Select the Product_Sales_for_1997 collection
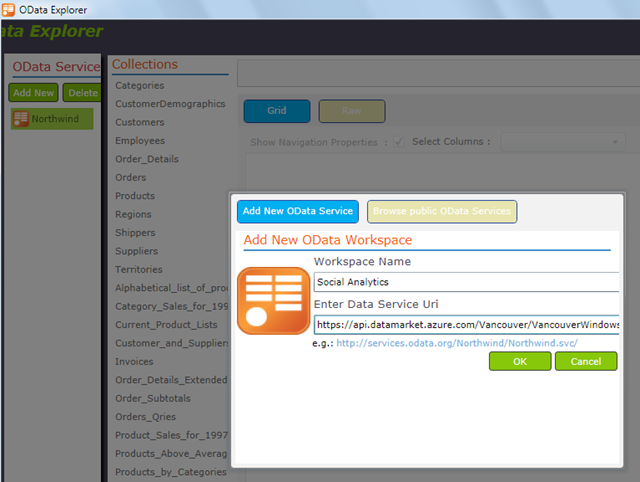 (x=171, y=435)
